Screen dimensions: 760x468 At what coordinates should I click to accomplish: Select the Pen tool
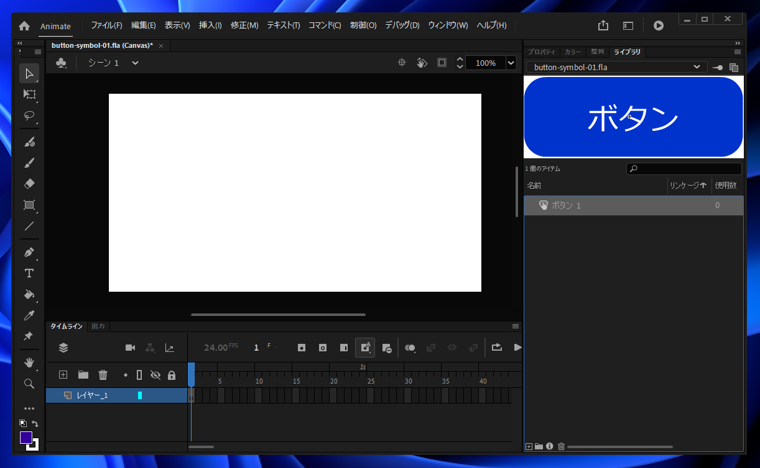(29, 252)
